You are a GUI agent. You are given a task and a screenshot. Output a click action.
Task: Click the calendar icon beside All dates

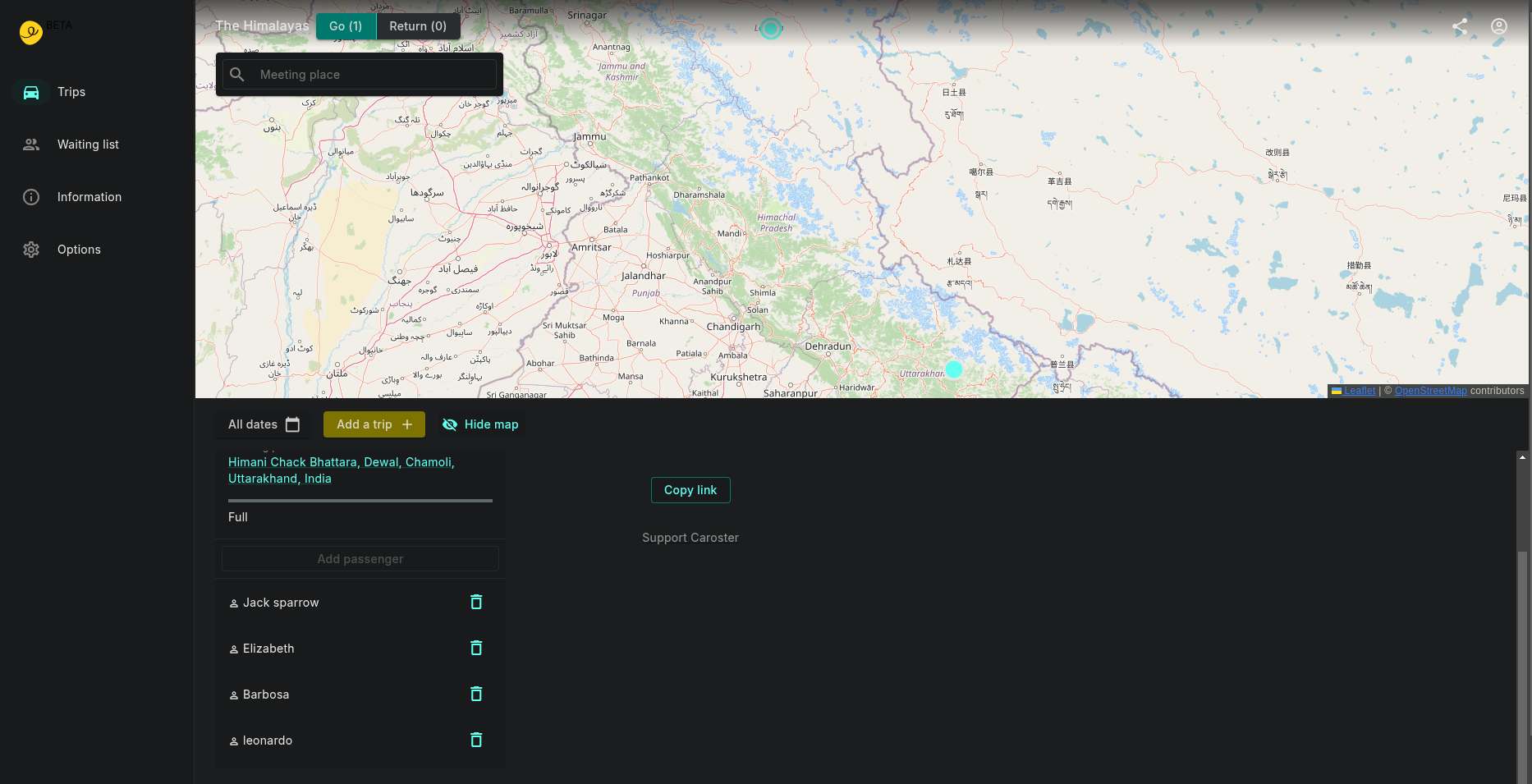click(292, 424)
